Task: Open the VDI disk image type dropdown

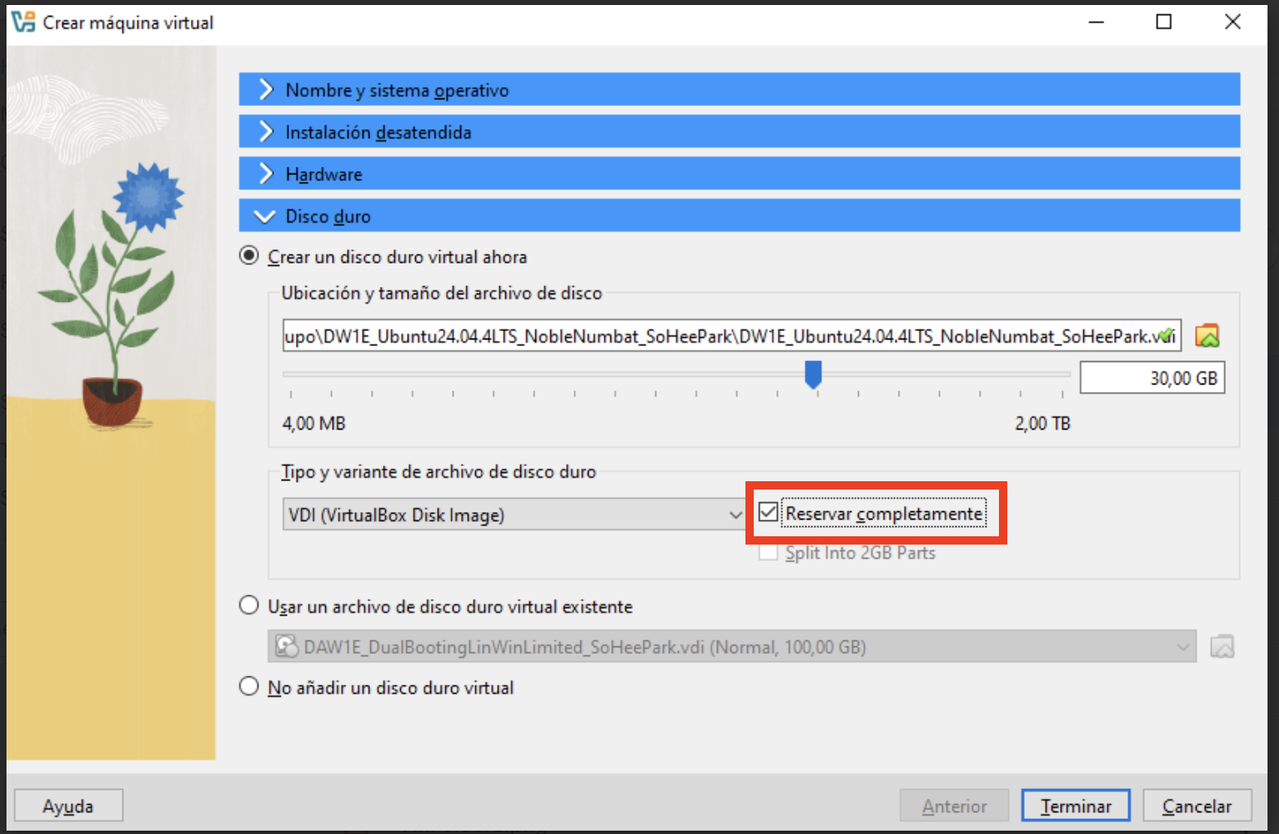Action: point(513,515)
